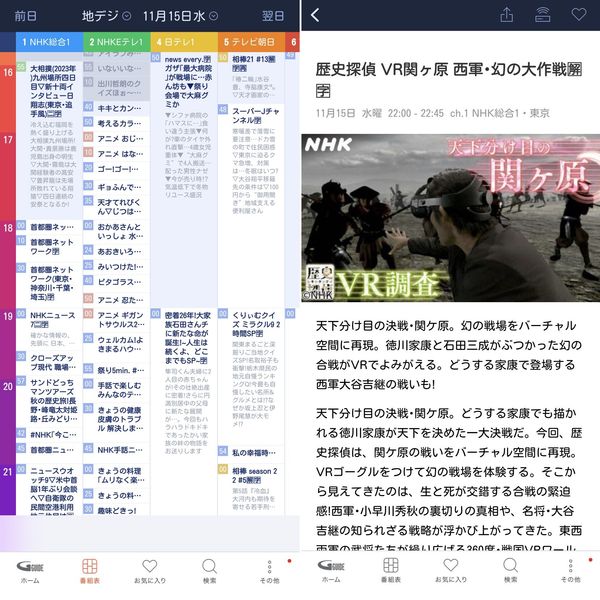The image size is (600, 600).
Task: Open 番組表 tab in left screen
Action: tap(90, 572)
